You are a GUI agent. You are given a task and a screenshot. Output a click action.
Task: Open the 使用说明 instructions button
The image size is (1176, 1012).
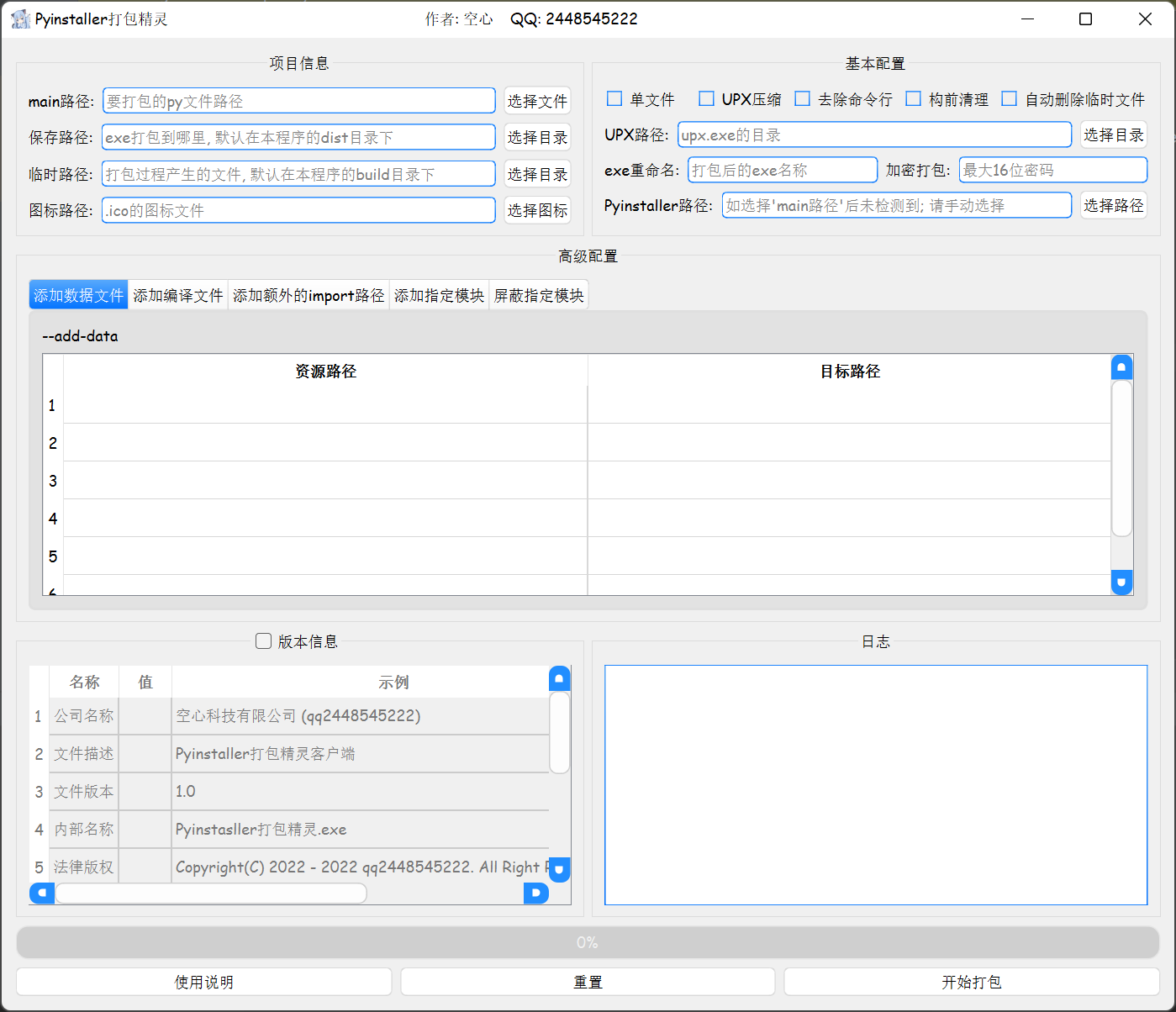coord(204,982)
